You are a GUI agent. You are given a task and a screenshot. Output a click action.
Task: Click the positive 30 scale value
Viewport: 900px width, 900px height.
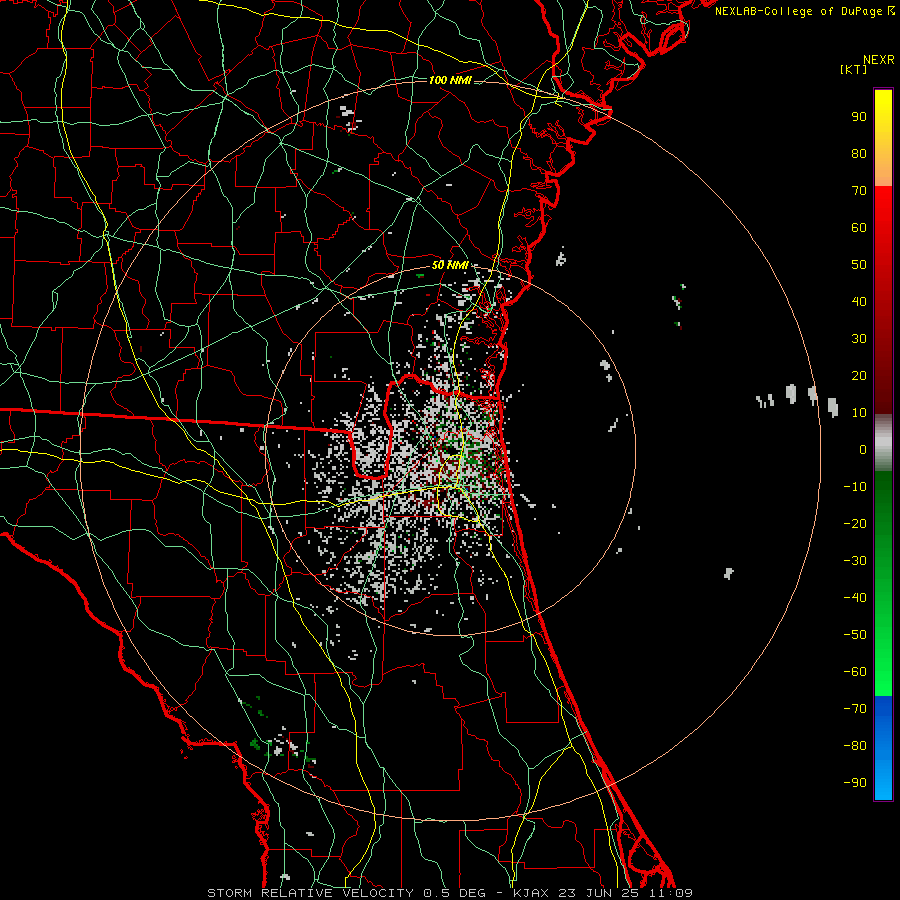859,339
